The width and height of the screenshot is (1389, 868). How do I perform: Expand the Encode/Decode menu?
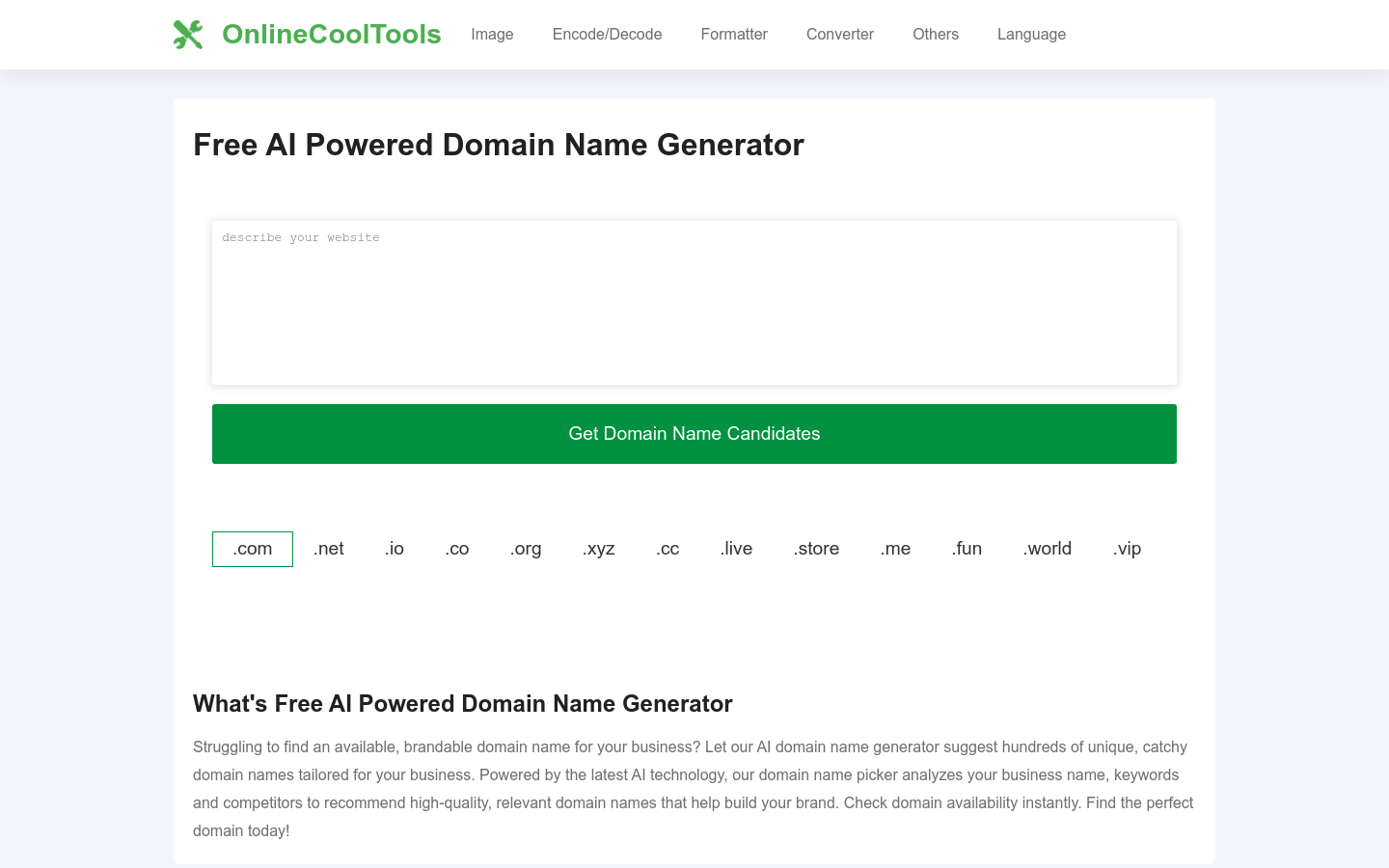pos(607,35)
